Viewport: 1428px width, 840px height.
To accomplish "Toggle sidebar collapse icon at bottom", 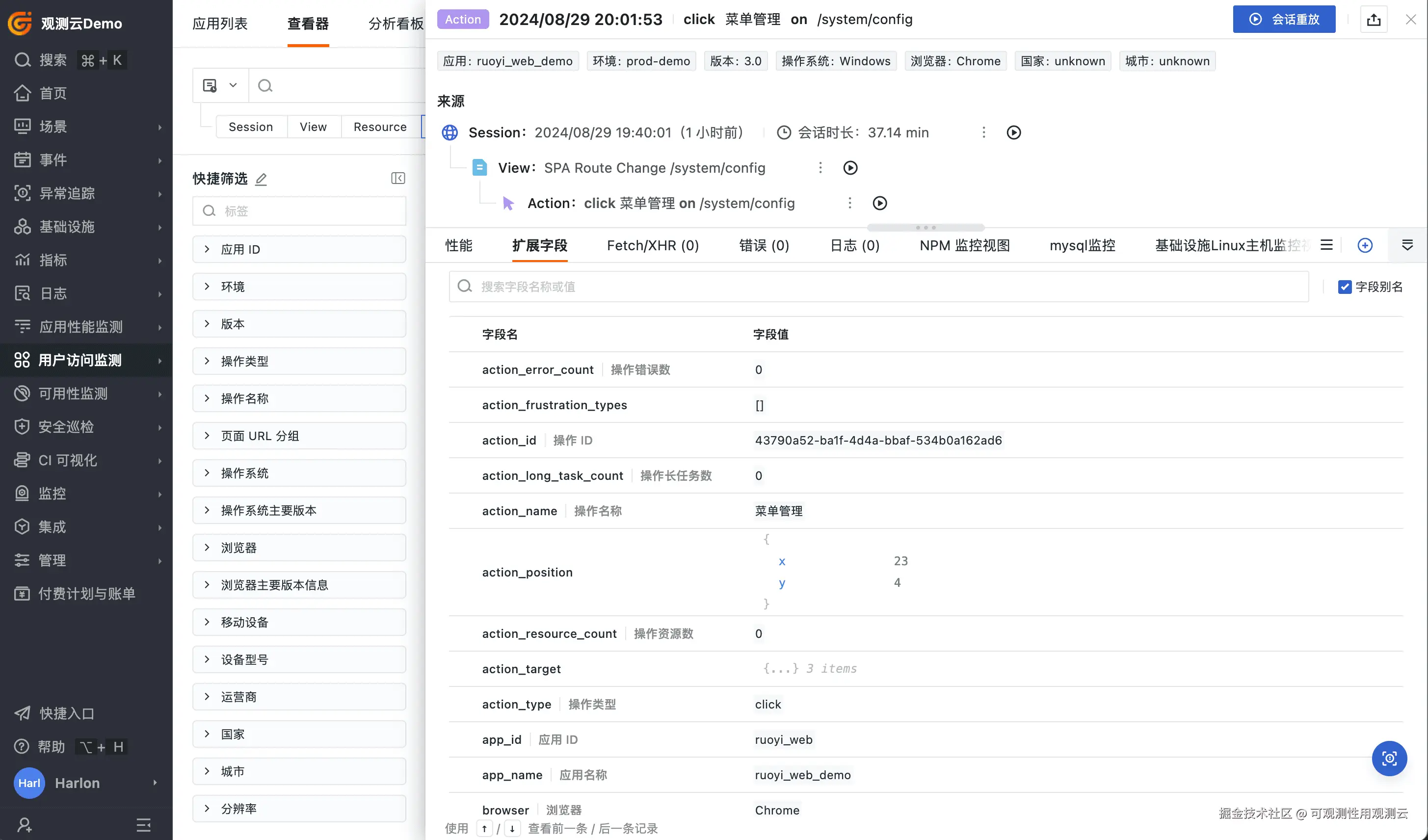I will tap(143, 824).
